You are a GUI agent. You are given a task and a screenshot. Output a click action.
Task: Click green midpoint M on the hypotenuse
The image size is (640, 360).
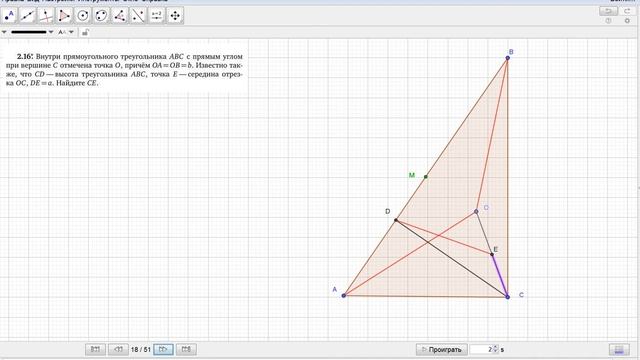[426, 177]
